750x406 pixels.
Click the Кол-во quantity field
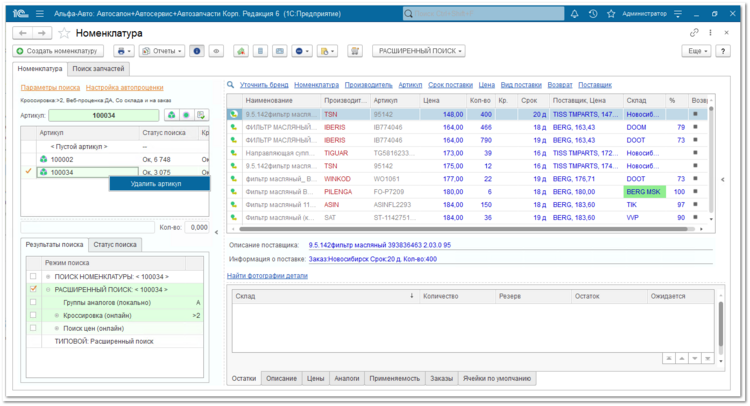pyautogui.click(x=198, y=227)
